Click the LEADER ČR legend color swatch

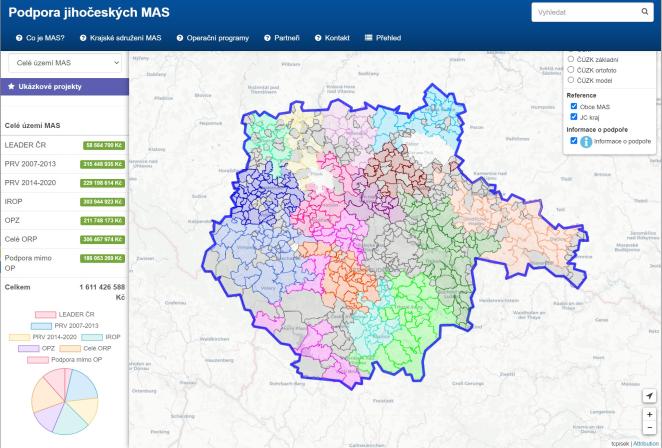click(45, 315)
